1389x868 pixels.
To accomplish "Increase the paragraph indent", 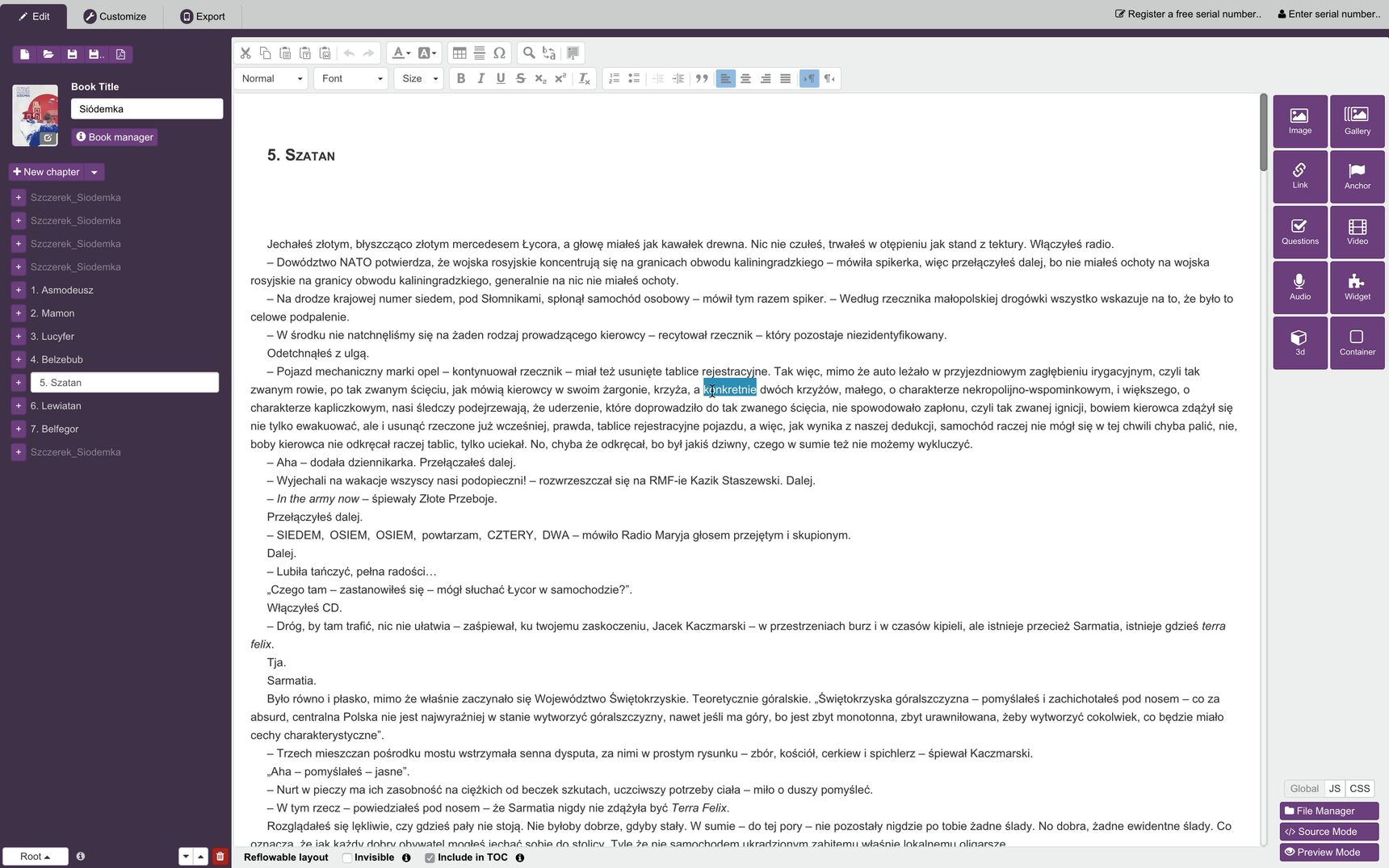I will click(x=678, y=78).
